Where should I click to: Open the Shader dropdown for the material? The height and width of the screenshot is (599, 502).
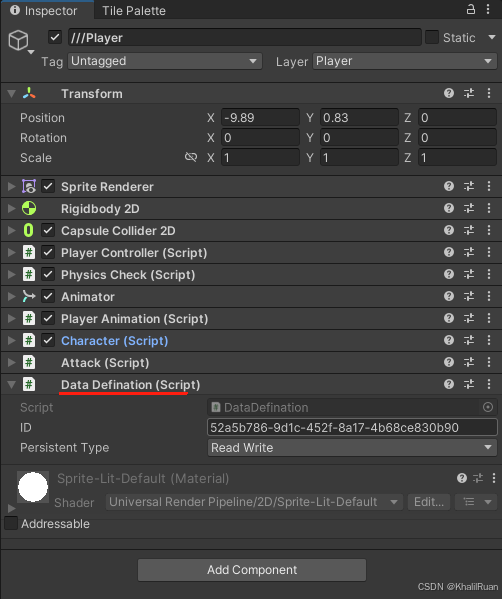coord(254,502)
